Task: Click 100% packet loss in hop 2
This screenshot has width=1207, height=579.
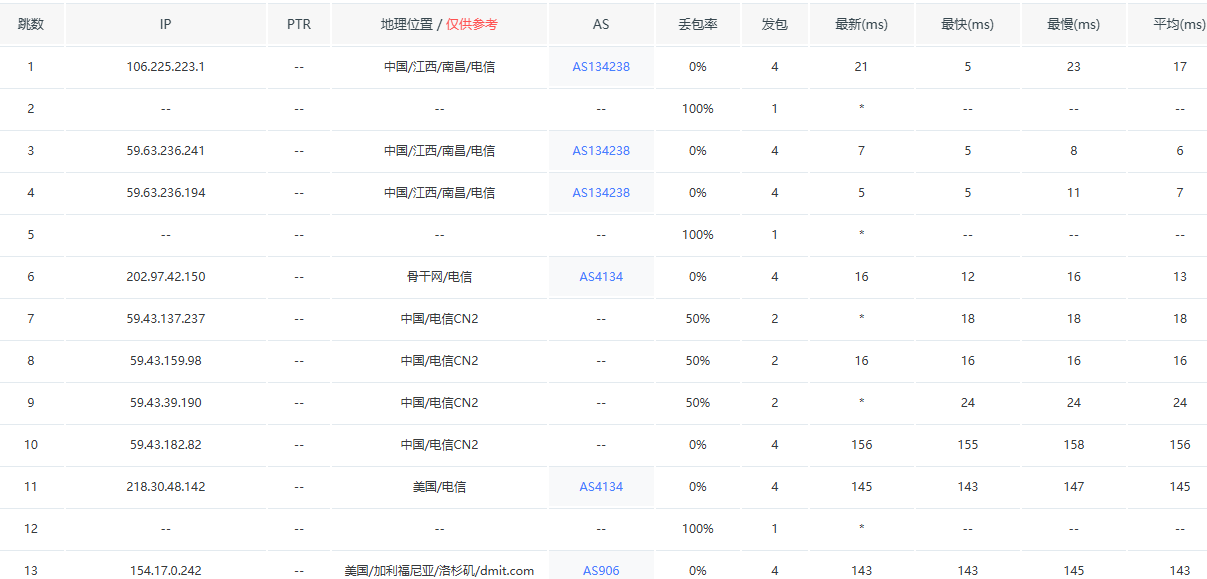Action: [x=698, y=109]
